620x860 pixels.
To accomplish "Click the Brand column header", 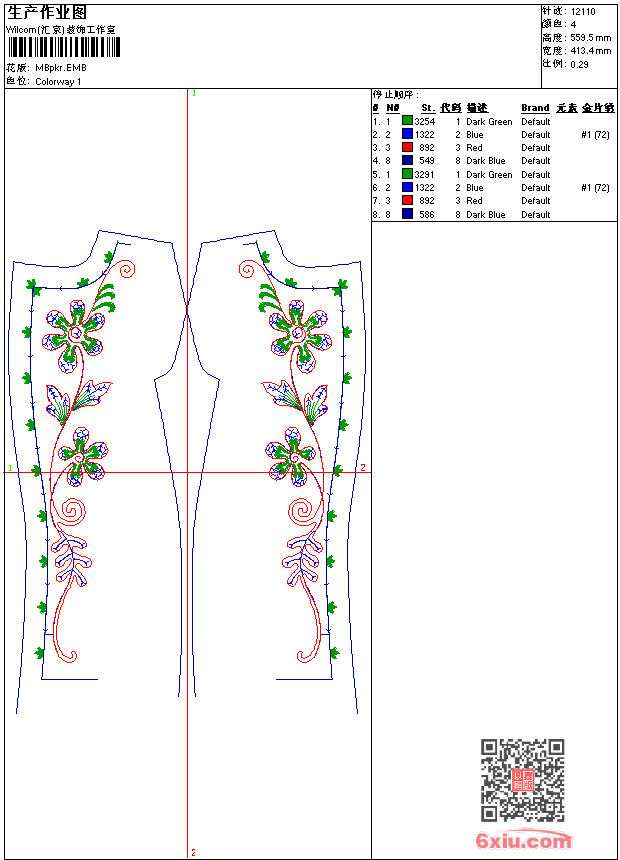I will click(535, 108).
